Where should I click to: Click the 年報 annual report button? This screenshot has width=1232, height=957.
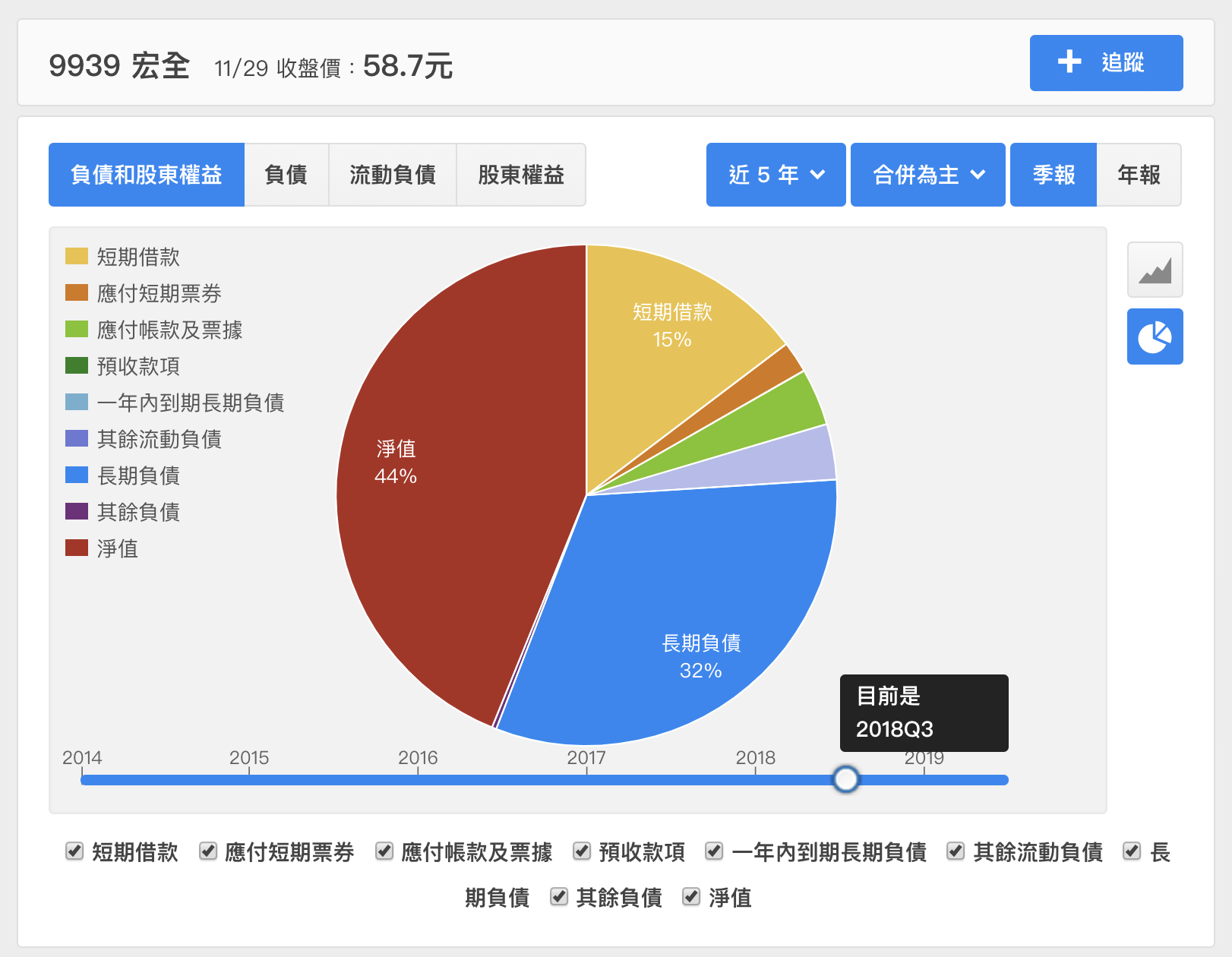[x=1139, y=175]
